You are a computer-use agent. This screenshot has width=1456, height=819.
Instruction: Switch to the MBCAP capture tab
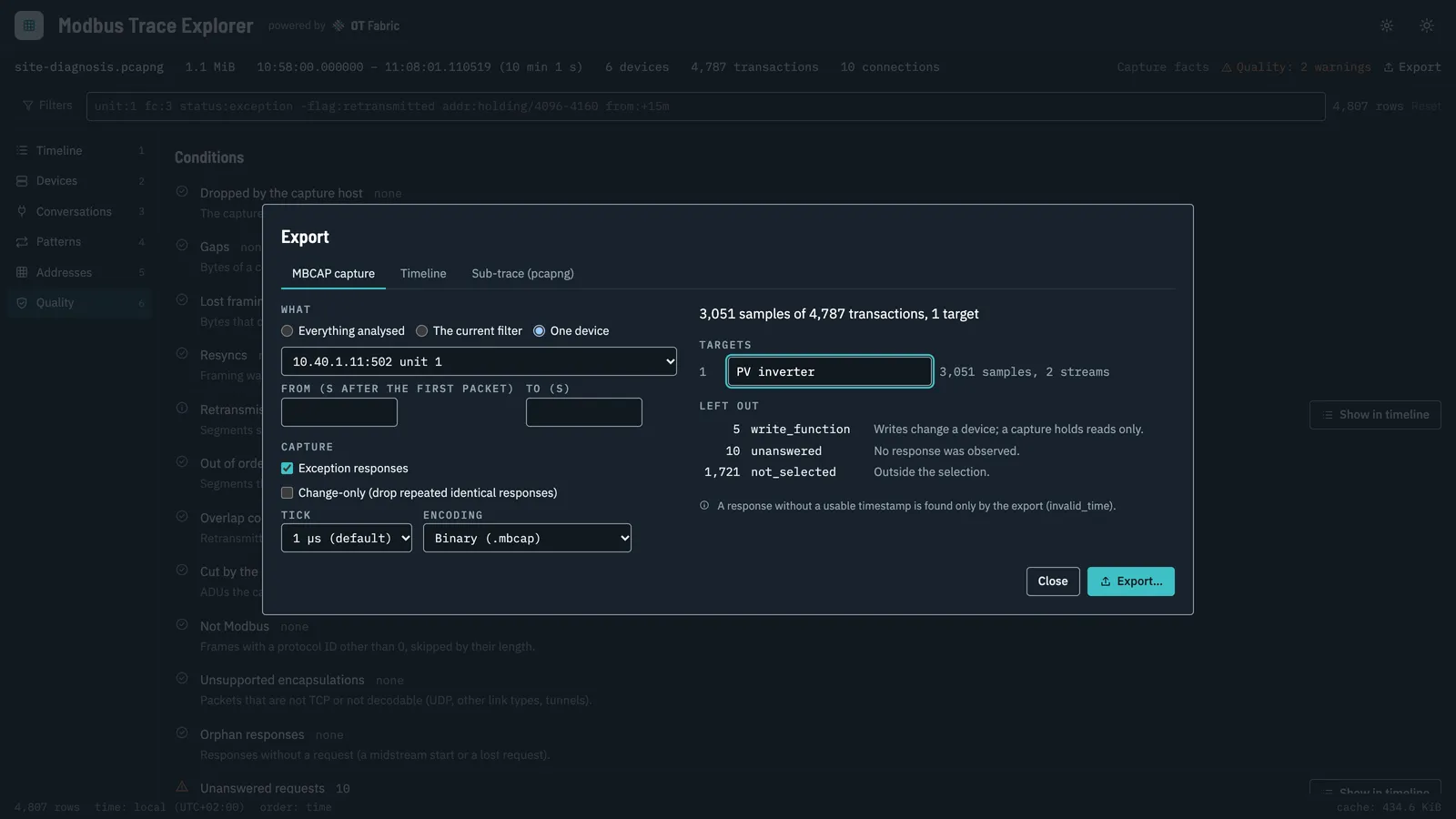coord(333,274)
